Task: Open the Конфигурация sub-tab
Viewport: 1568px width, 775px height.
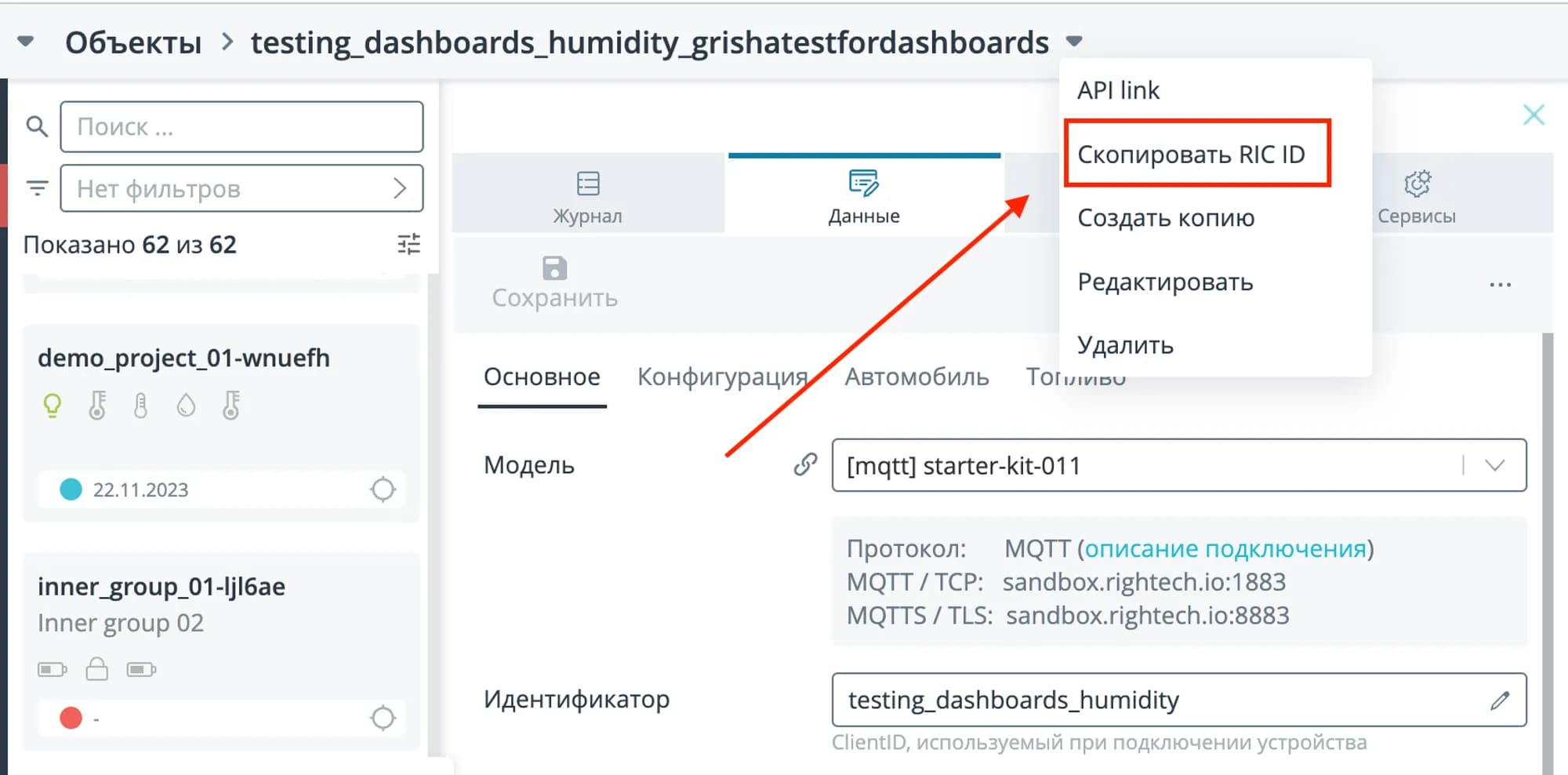Action: pyautogui.click(x=722, y=377)
